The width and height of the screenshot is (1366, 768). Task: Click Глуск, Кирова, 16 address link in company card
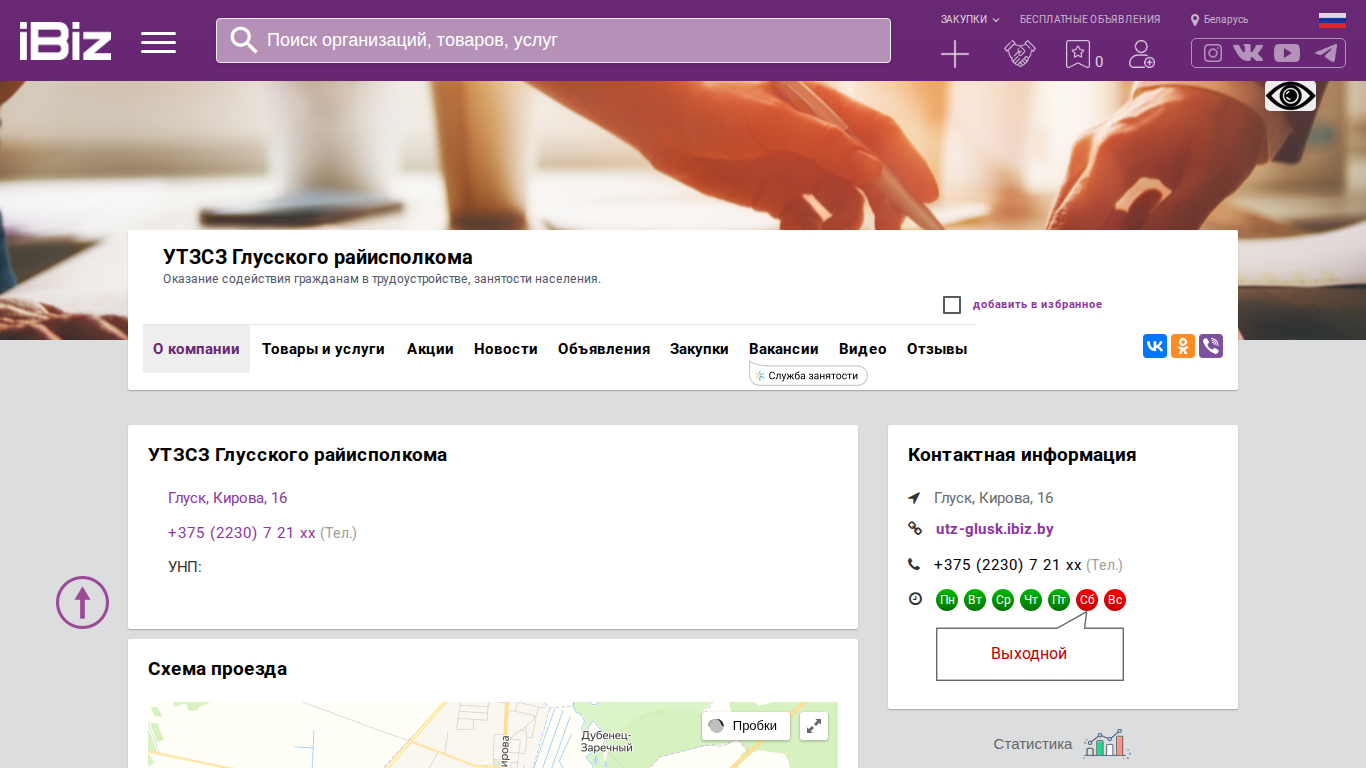point(228,498)
